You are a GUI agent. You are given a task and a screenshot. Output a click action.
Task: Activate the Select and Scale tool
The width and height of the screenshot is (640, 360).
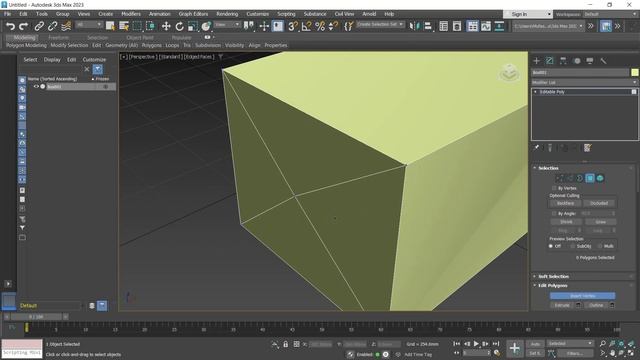click(x=193, y=27)
